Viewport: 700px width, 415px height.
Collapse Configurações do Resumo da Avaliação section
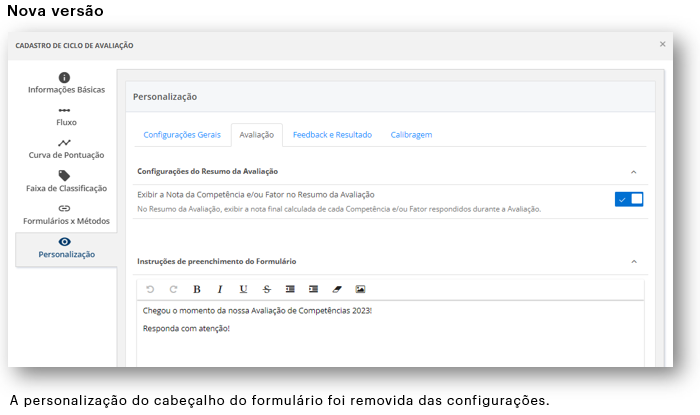click(x=633, y=172)
